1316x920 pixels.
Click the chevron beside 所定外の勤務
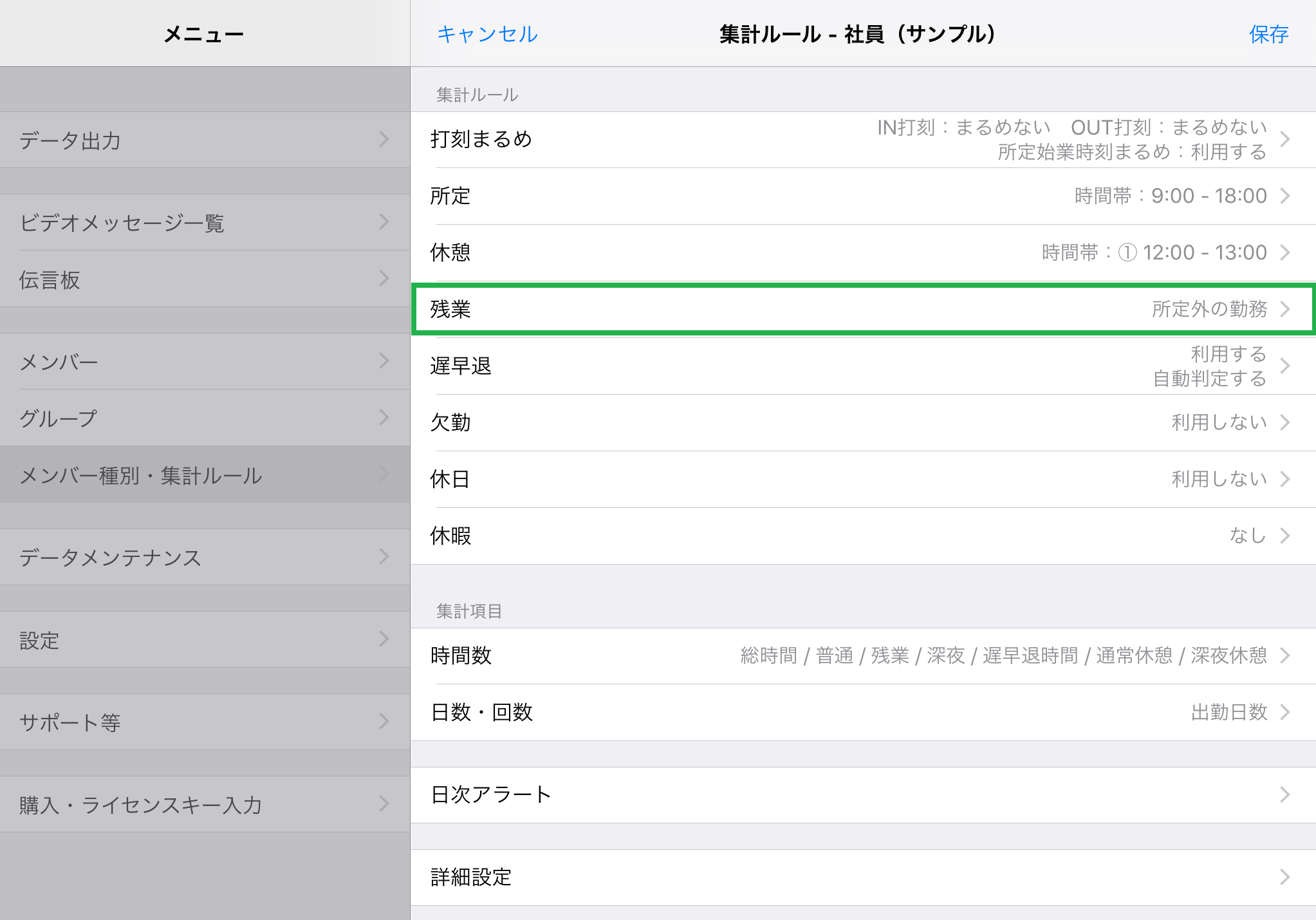tap(1285, 309)
